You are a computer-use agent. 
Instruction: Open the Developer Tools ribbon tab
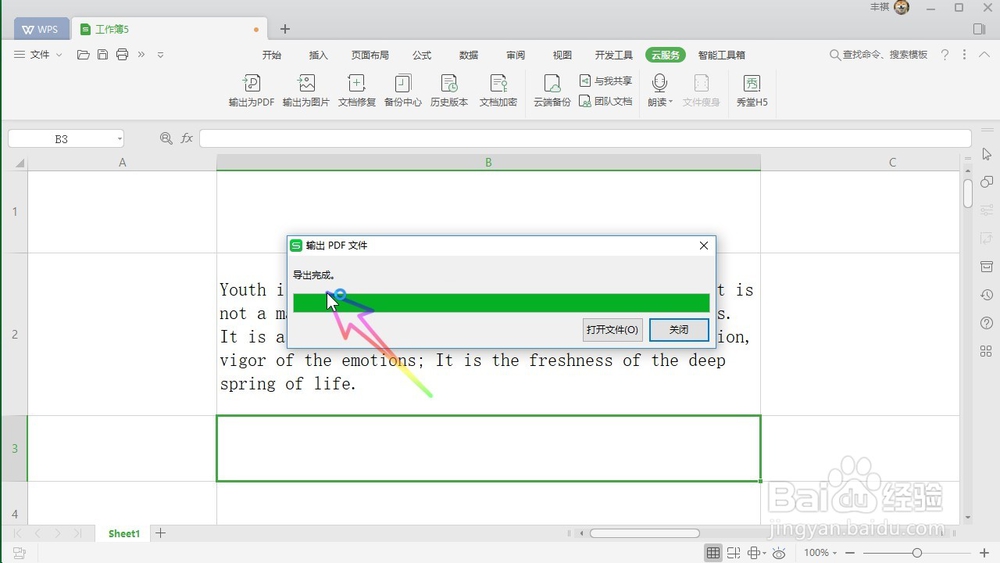(x=614, y=55)
